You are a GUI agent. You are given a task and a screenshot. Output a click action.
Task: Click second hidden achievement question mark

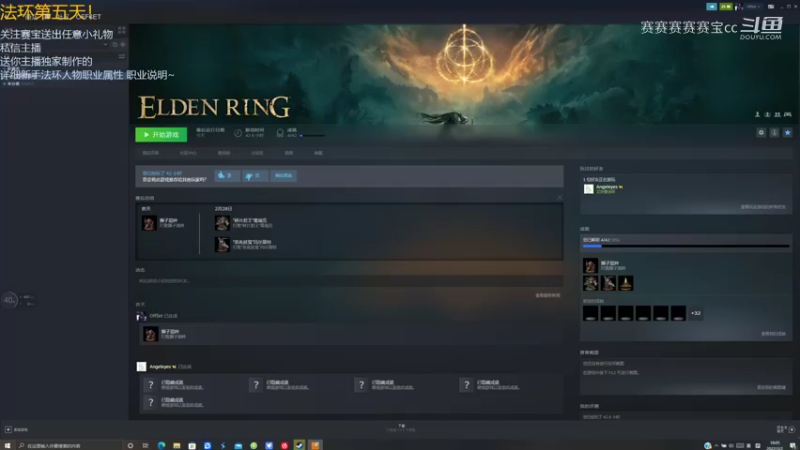click(256, 385)
